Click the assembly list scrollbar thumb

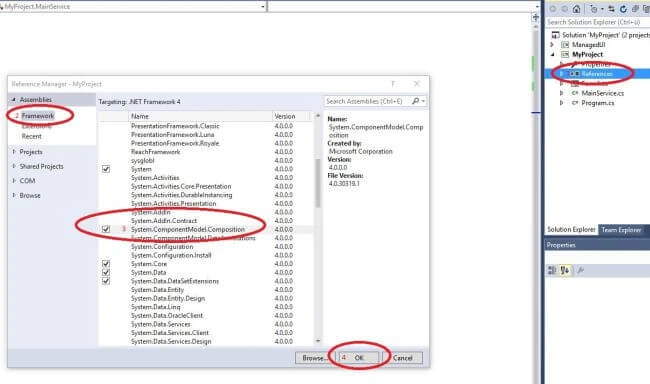pos(318,183)
